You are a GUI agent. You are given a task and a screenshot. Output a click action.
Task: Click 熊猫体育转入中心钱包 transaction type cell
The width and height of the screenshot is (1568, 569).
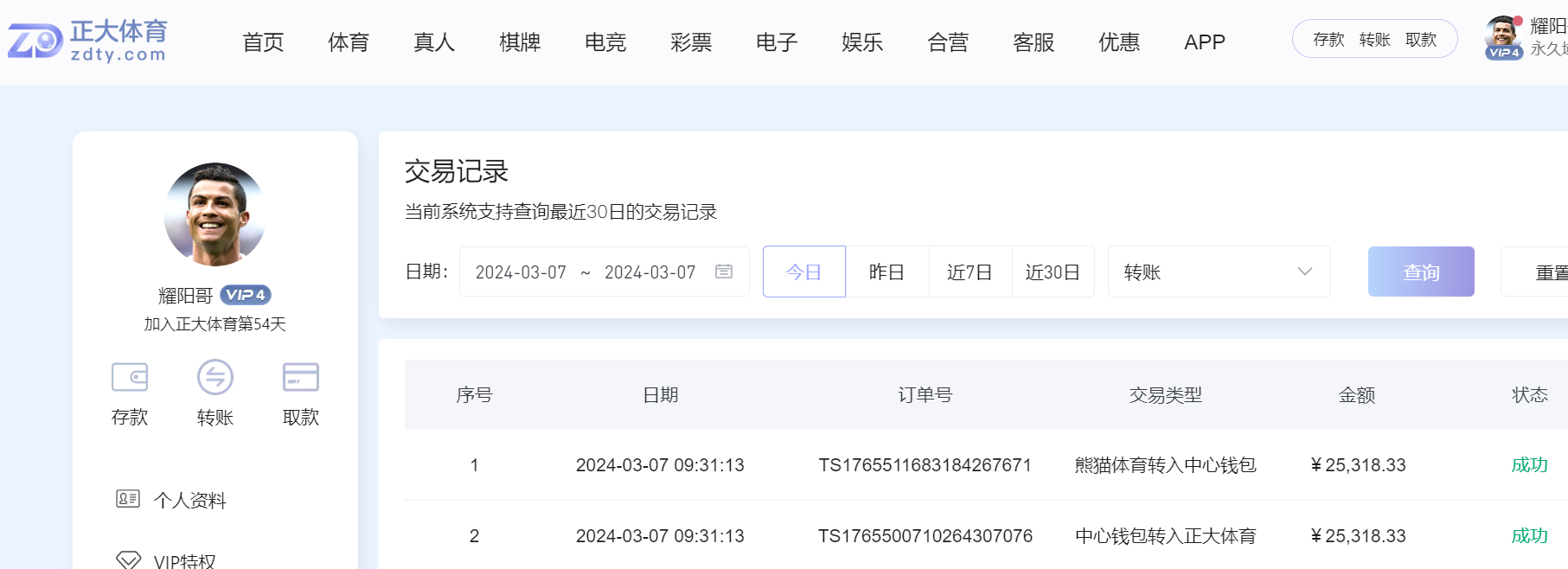click(x=1165, y=465)
